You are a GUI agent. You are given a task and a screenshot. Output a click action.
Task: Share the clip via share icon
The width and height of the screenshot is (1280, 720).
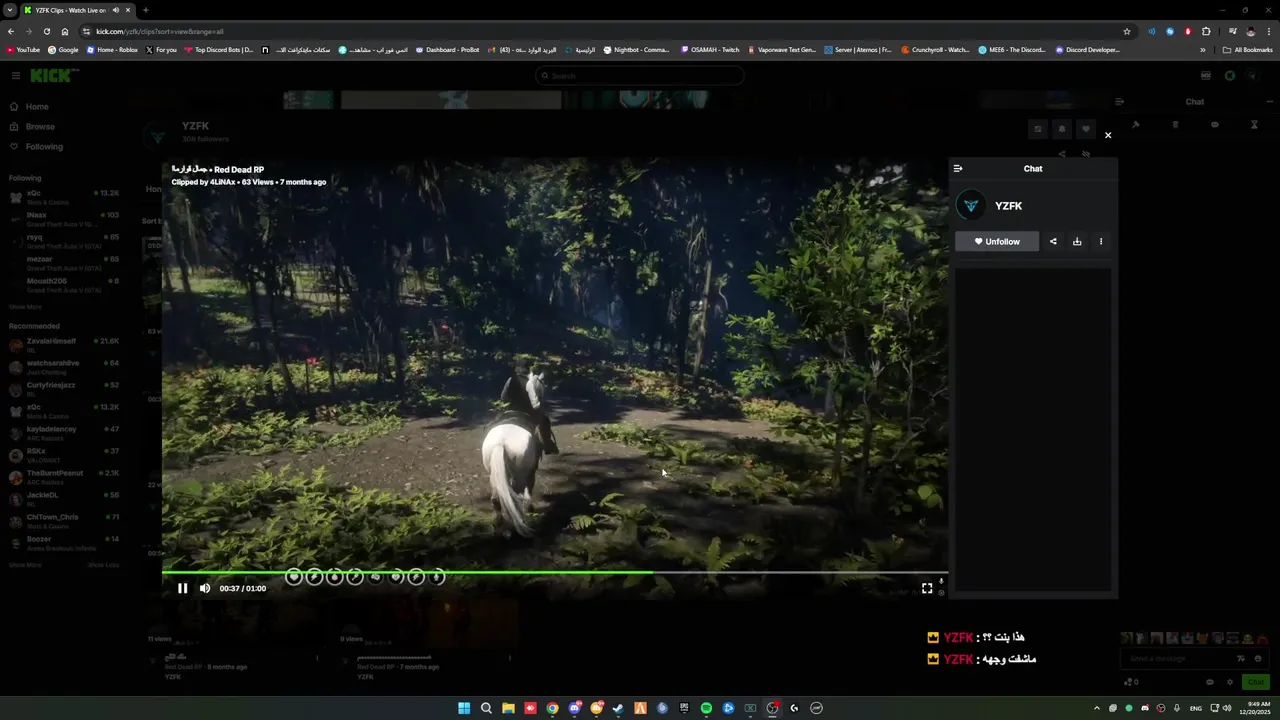(1053, 241)
